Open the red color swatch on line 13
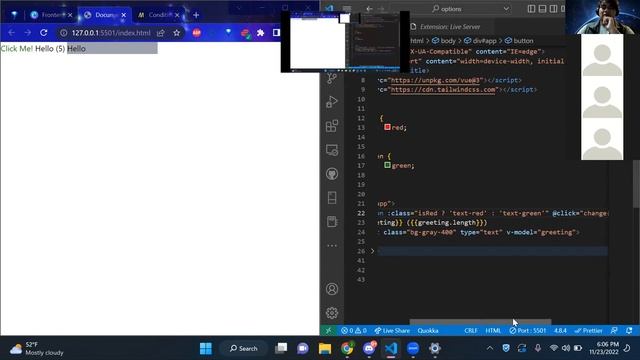Viewport: 640px width, 360px height. [387, 127]
